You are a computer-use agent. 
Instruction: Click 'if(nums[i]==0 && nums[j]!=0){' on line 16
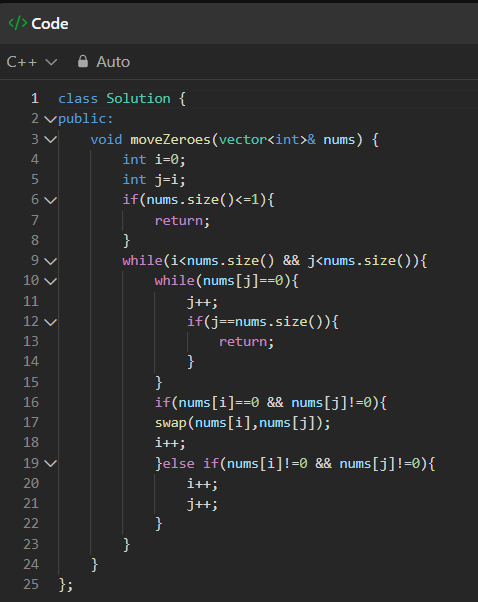click(271, 402)
